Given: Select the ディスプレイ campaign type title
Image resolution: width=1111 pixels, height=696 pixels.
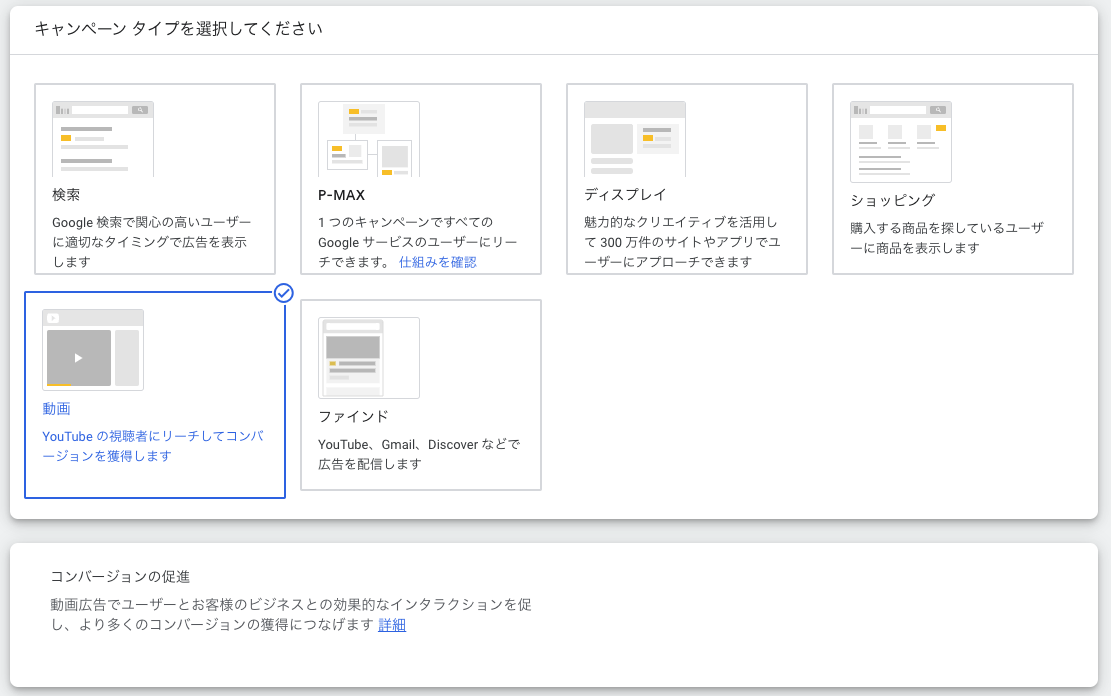Looking at the screenshot, I should (625, 194).
